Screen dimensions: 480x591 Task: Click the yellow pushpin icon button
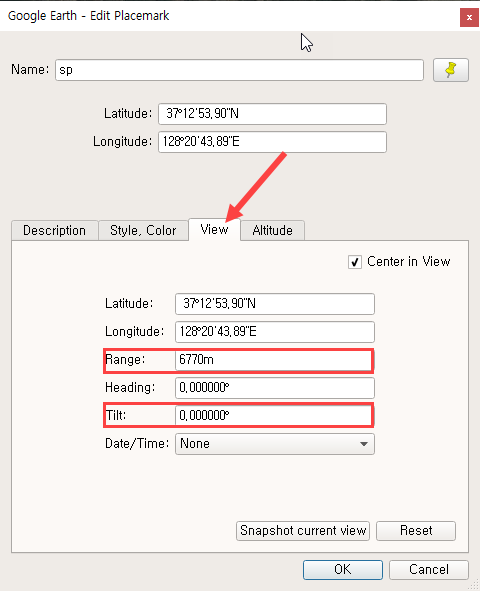(x=451, y=70)
